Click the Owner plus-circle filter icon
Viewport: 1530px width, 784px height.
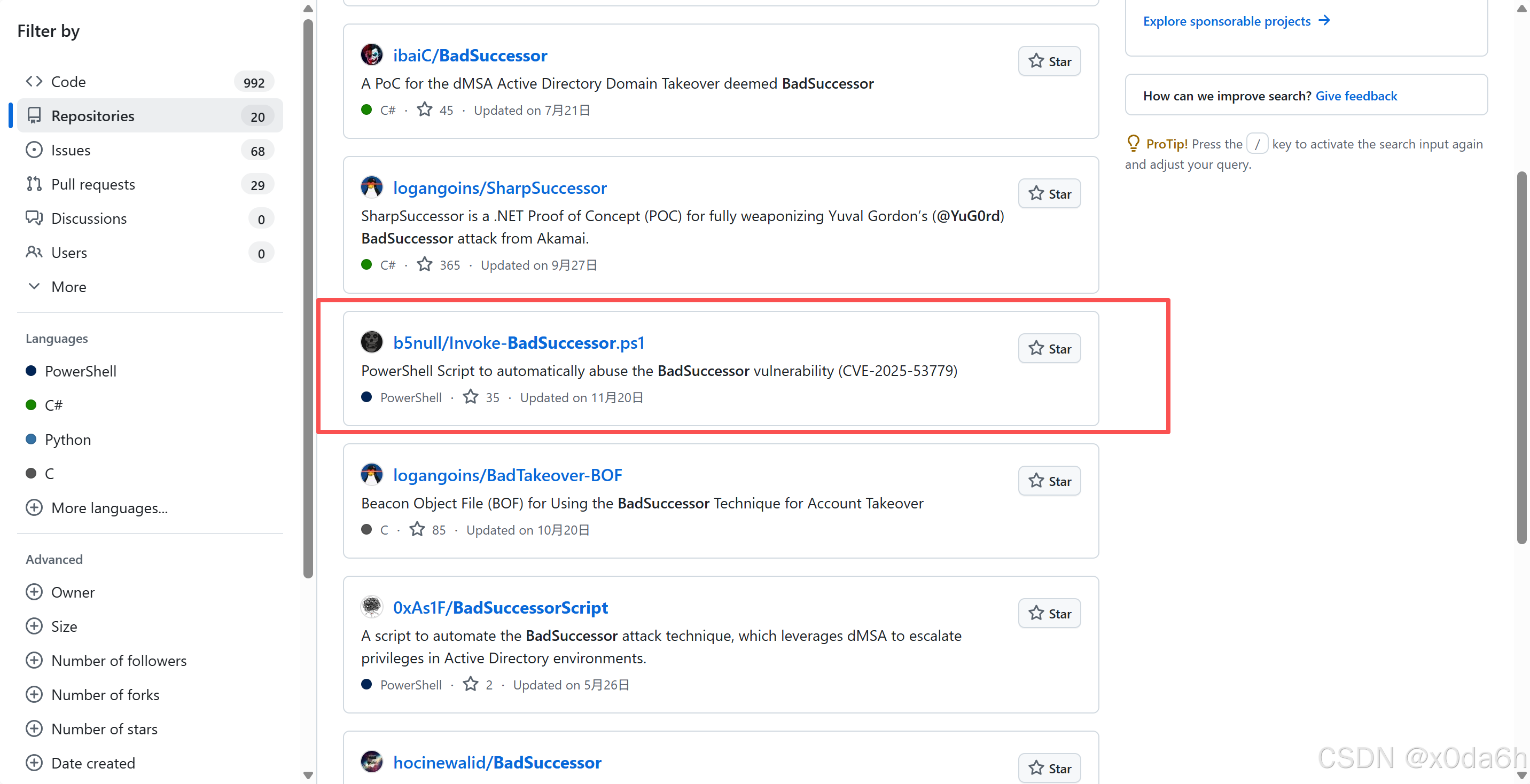(x=34, y=592)
